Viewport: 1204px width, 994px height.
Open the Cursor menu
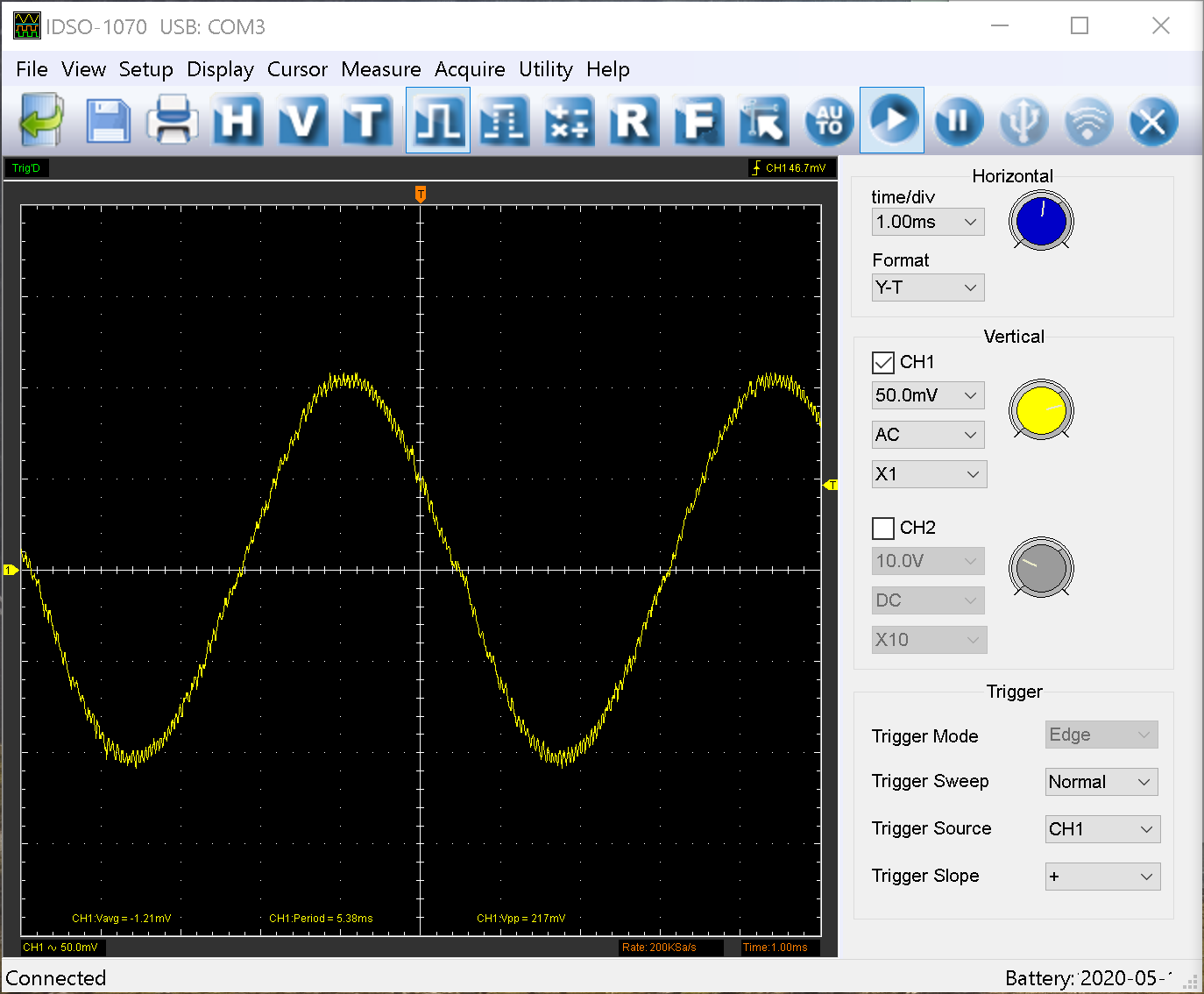[x=298, y=69]
